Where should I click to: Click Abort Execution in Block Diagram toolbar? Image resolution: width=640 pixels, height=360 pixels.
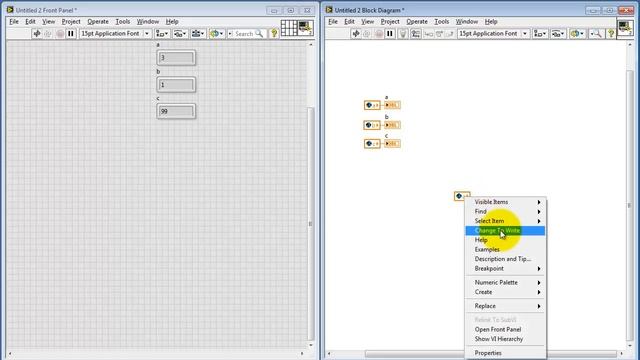378,33
